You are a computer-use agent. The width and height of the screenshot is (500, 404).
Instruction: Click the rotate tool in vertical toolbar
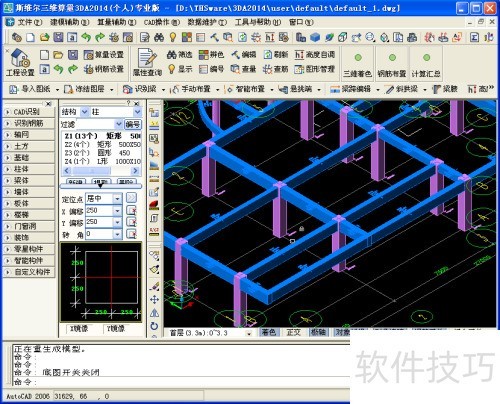click(x=154, y=326)
